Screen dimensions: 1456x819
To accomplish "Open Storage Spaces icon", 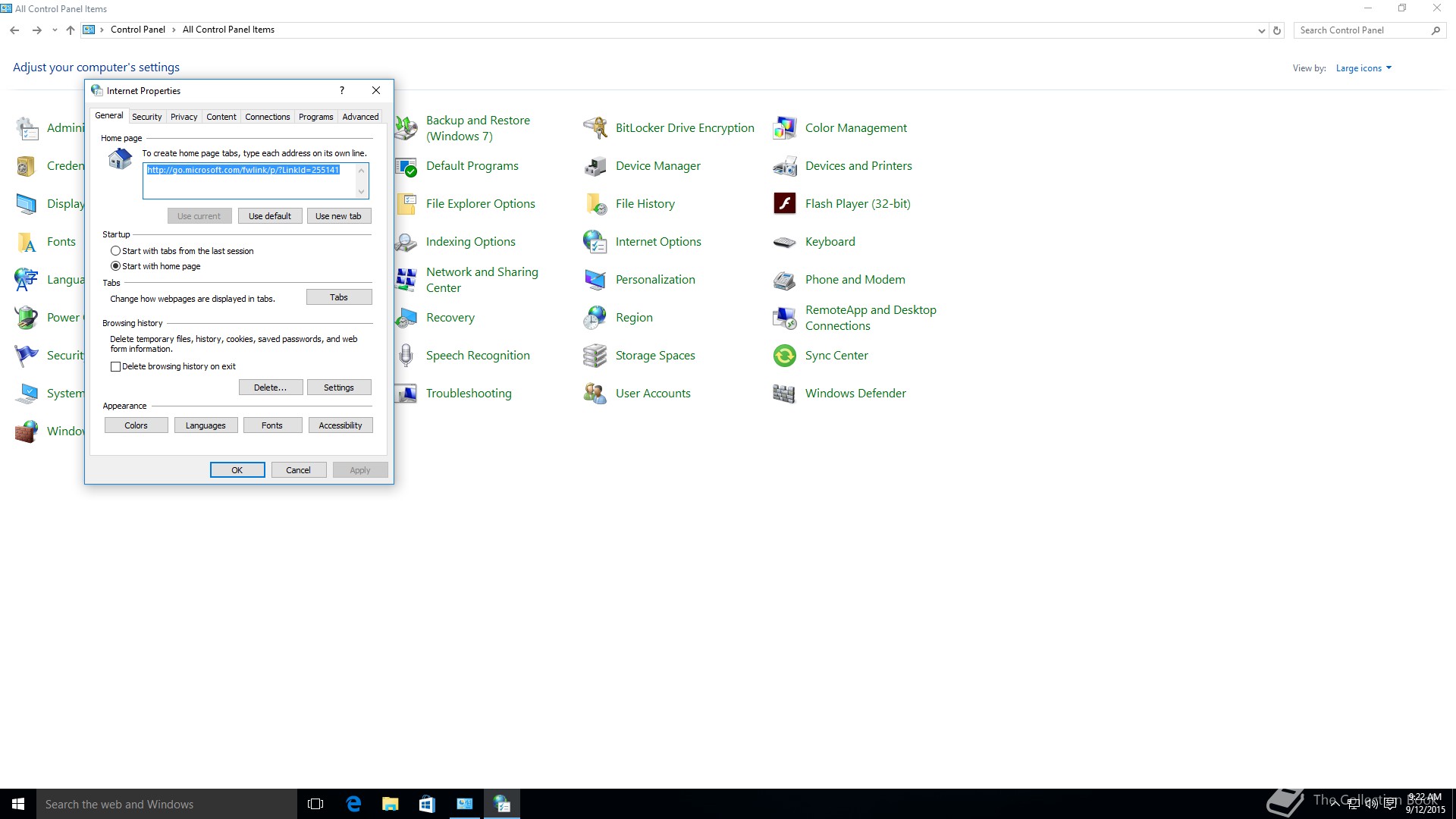I will coord(595,356).
